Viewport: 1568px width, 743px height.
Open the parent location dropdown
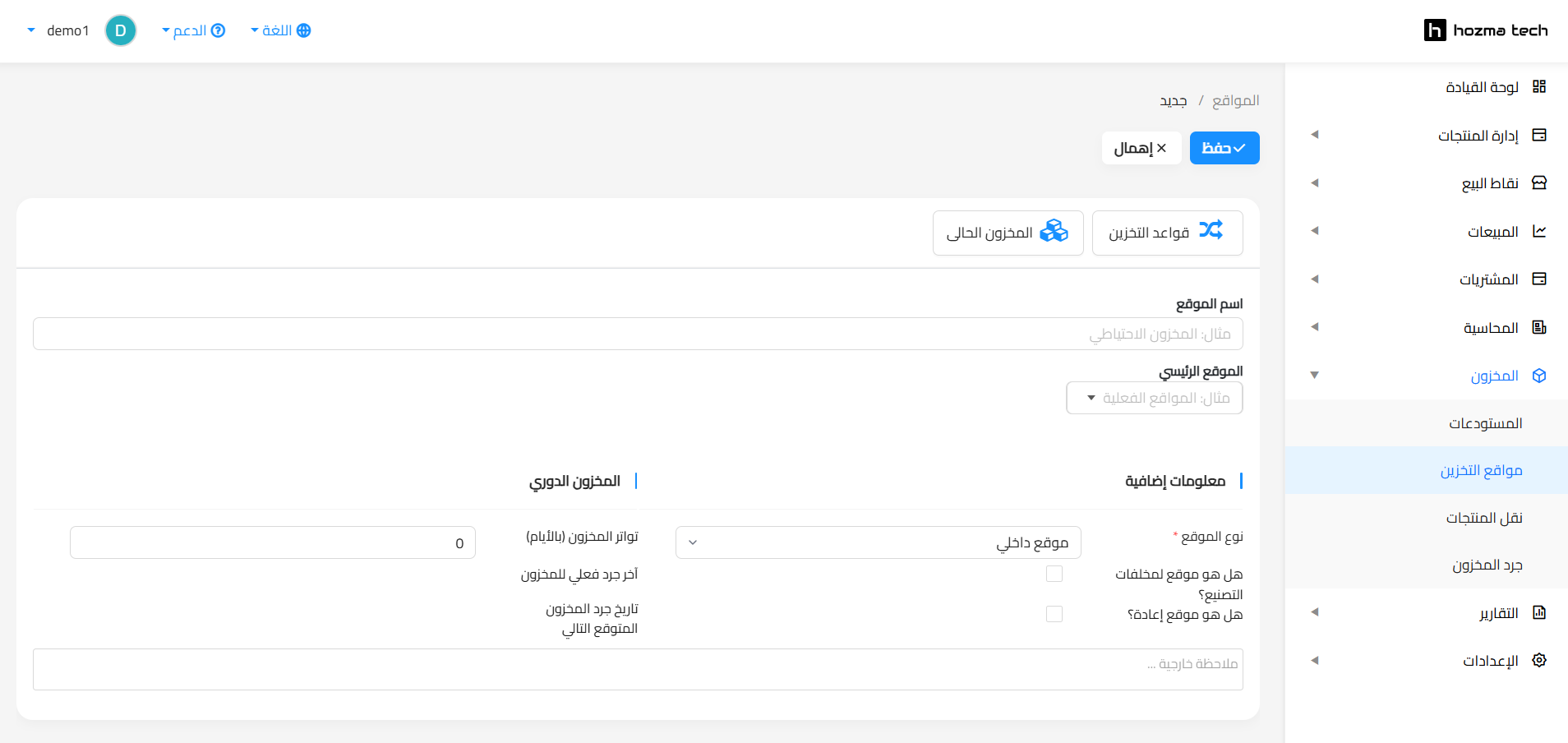point(1154,398)
